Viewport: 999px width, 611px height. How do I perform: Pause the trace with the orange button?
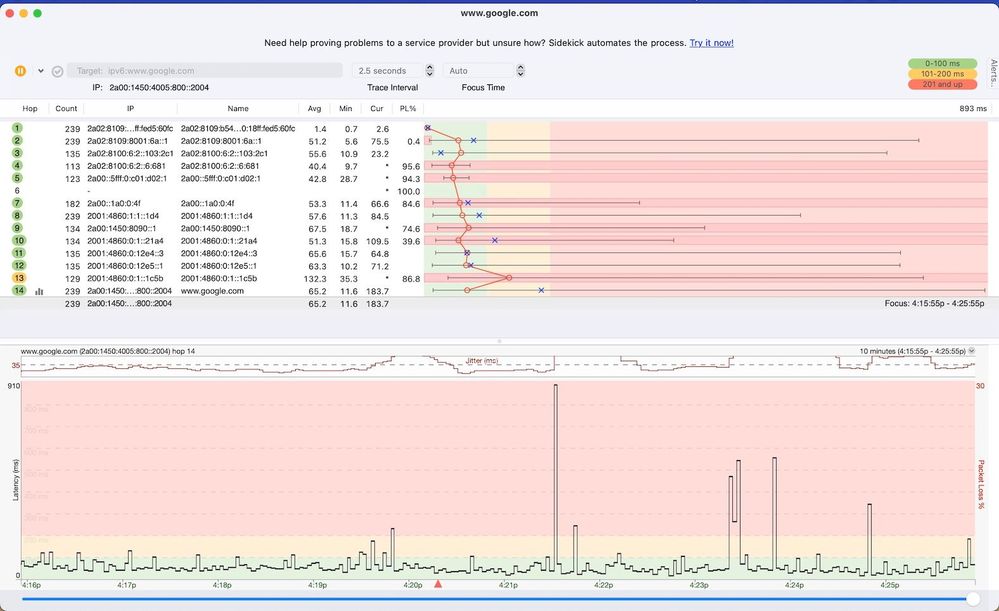(20, 71)
